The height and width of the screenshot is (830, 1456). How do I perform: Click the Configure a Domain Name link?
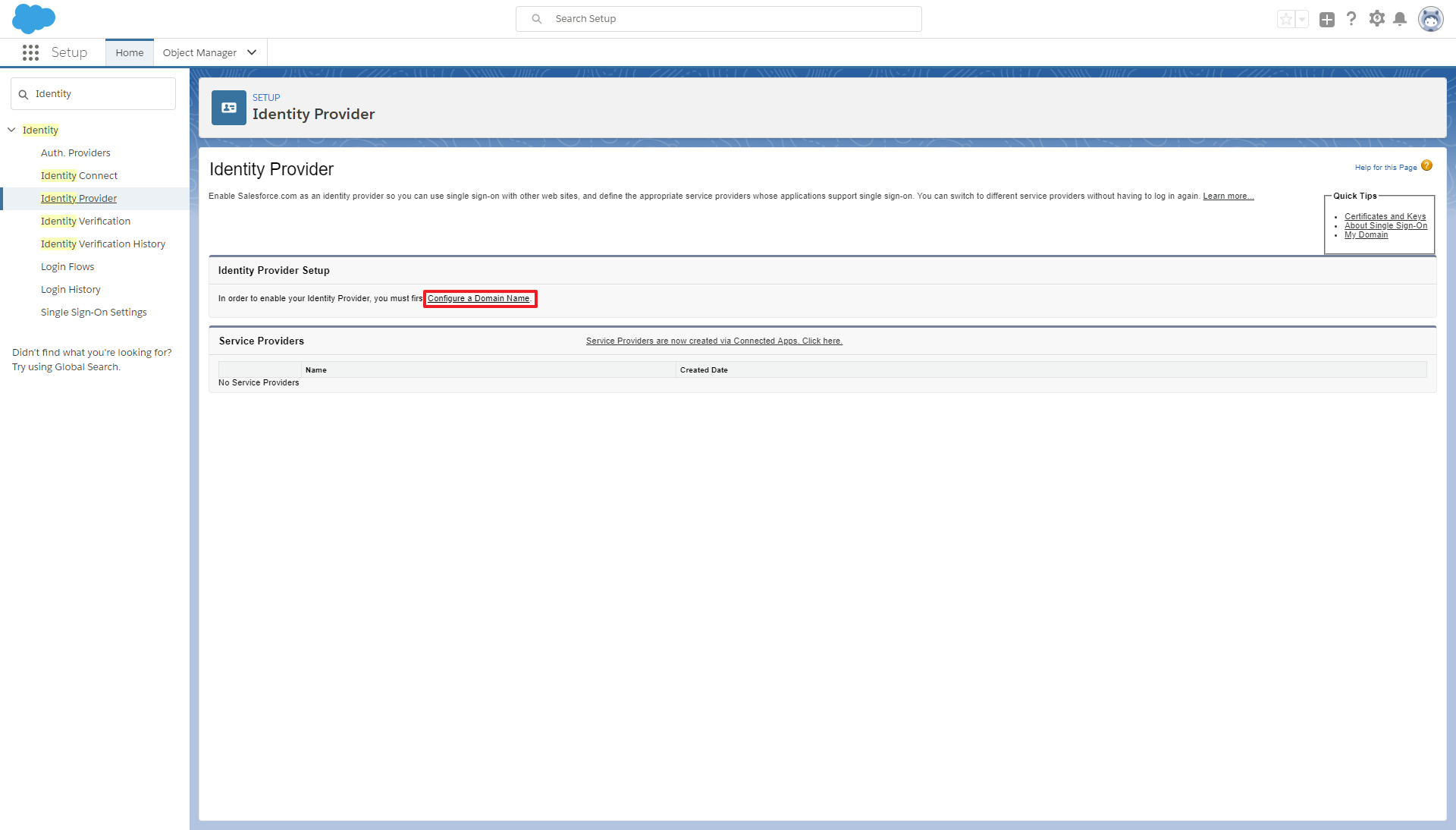point(479,298)
